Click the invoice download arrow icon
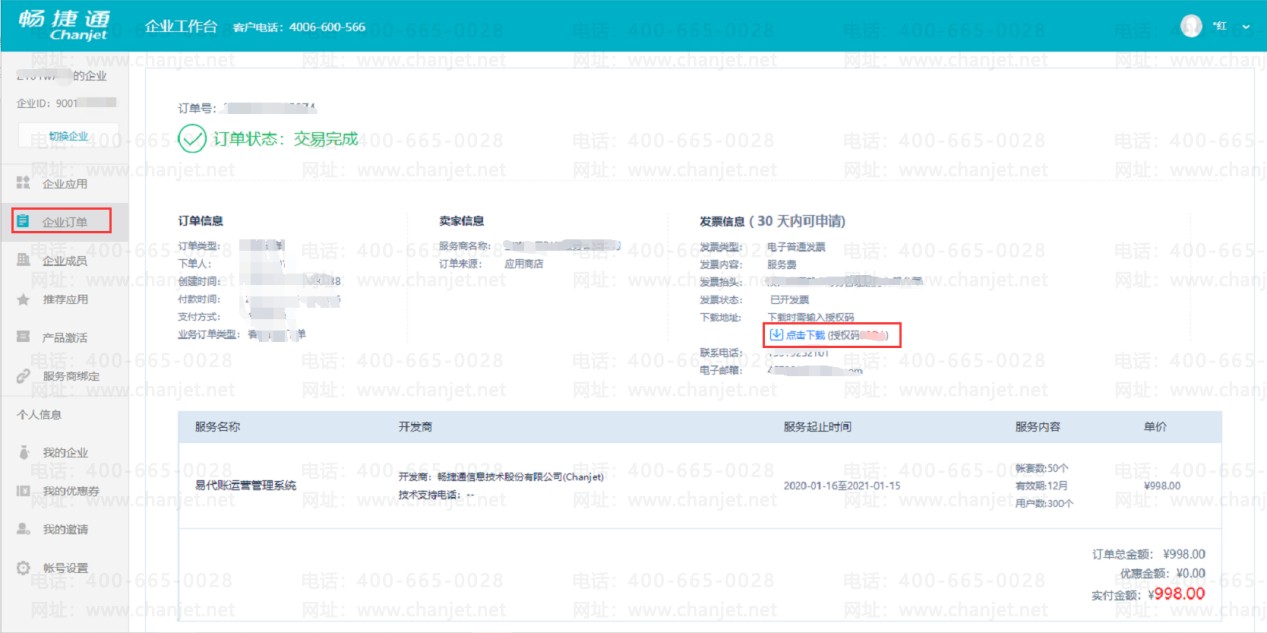 776,334
